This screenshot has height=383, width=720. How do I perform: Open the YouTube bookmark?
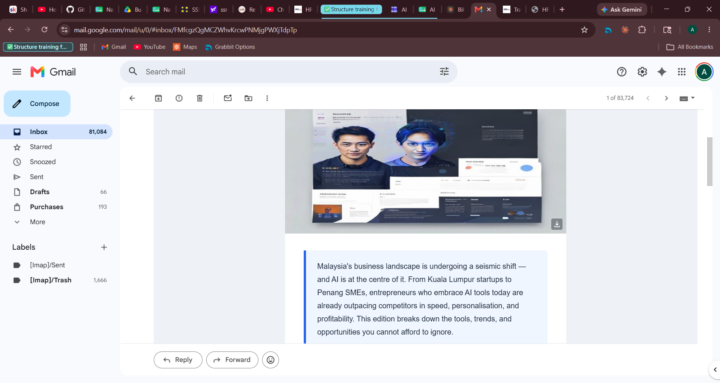coord(149,47)
